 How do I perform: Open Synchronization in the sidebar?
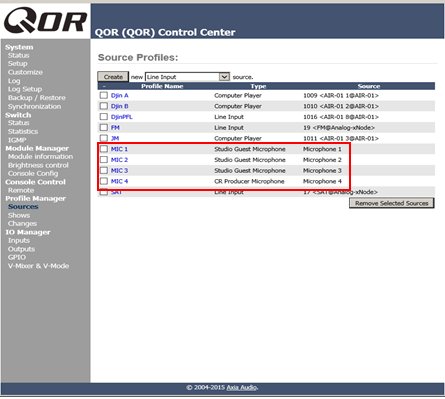coord(35,106)
